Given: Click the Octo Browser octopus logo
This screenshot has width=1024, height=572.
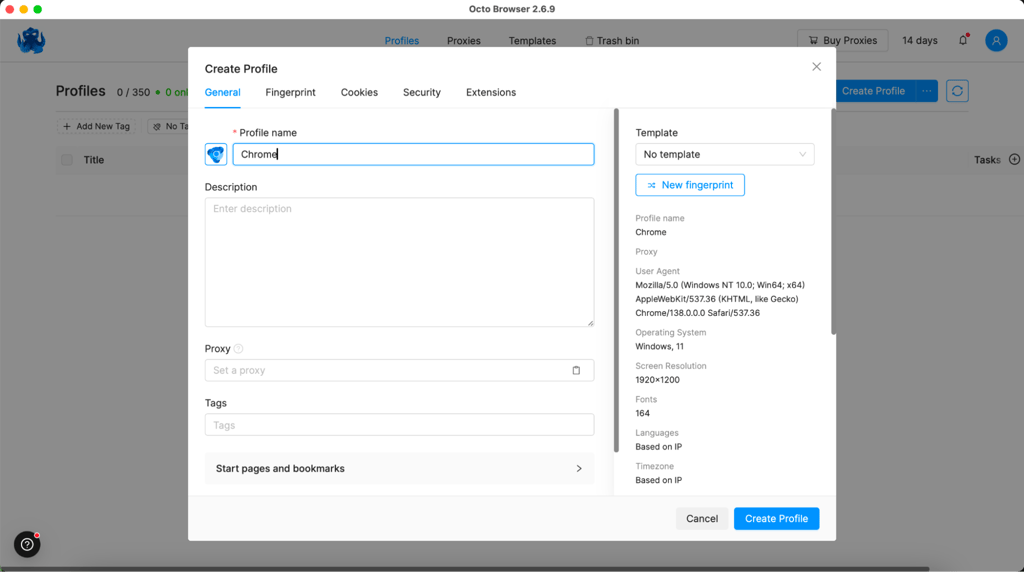Looking at the screenshot, I should [x=31, y=40].
